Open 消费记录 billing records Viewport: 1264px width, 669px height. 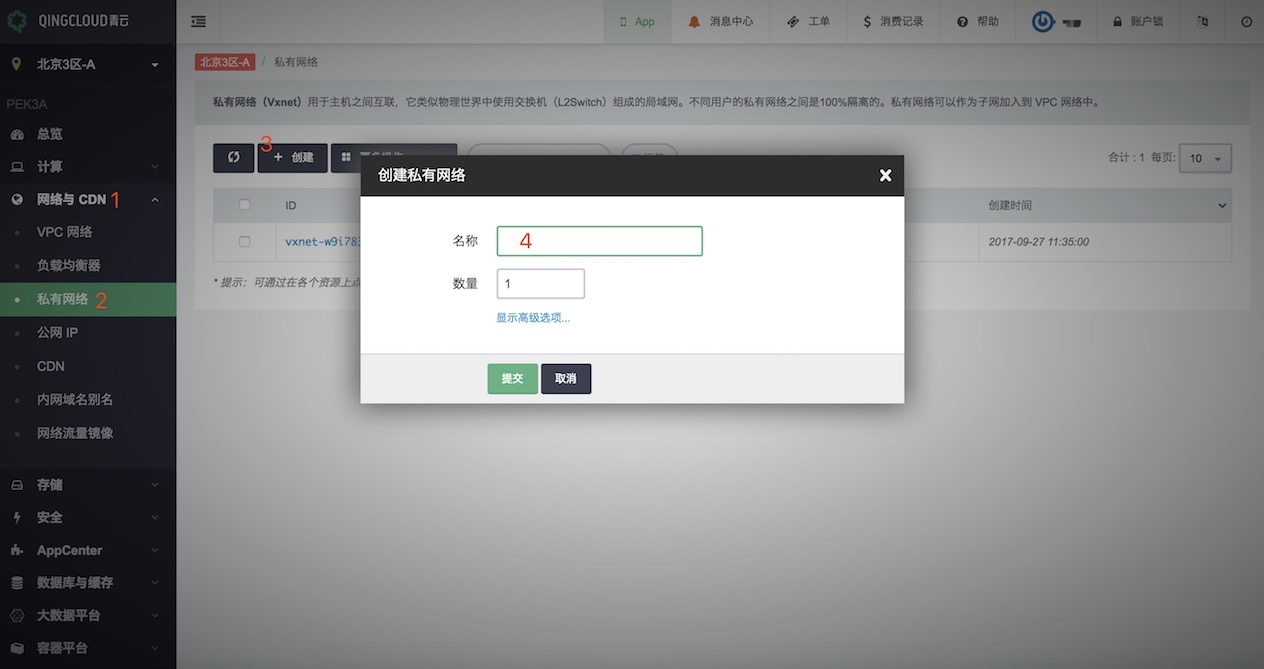pos(893,21)
